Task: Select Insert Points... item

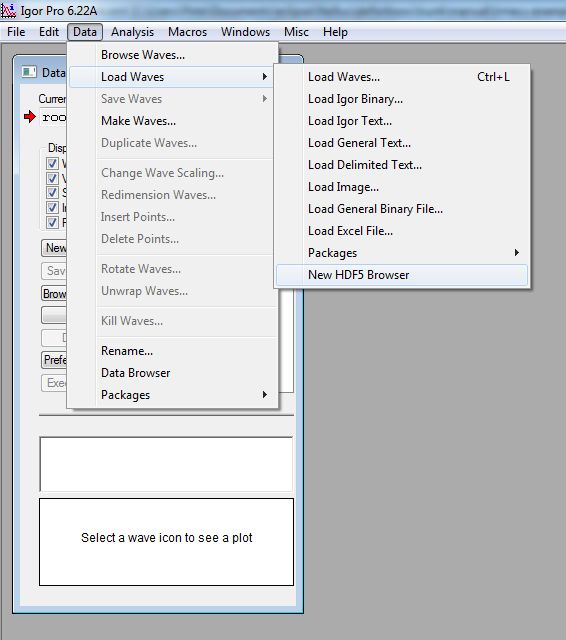Action: [x=173, y=217]
